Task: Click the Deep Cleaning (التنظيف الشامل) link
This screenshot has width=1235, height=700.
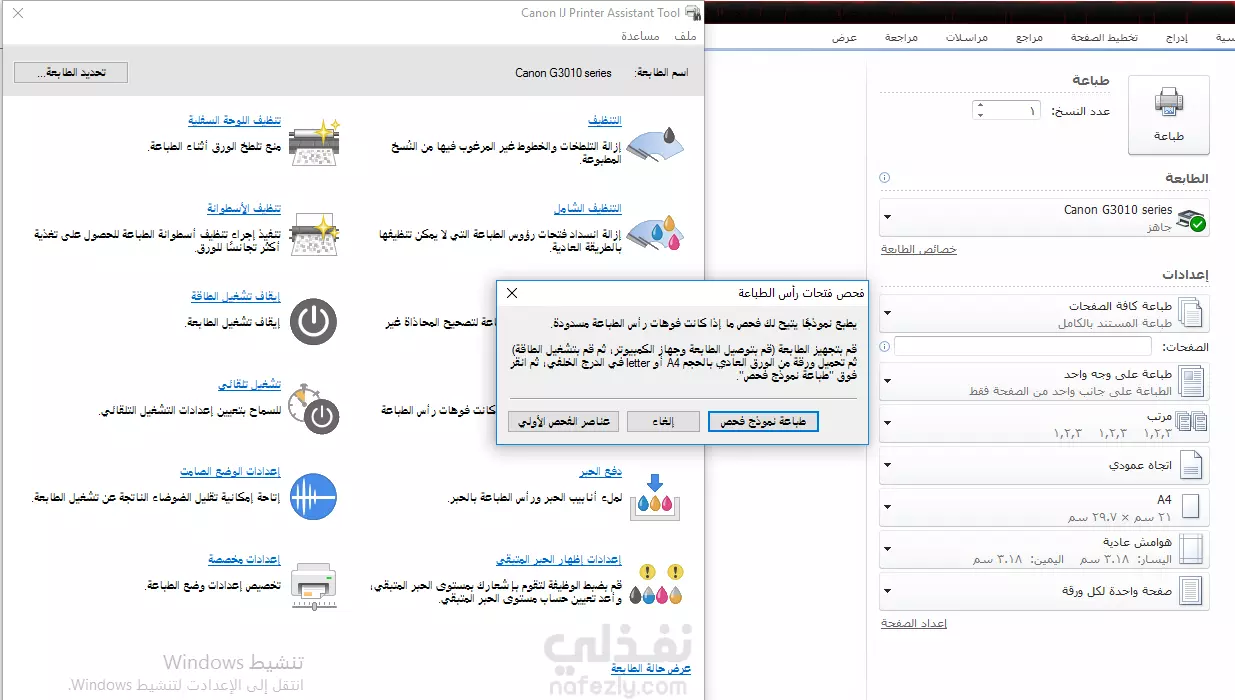Action: (x=588, y=209)
